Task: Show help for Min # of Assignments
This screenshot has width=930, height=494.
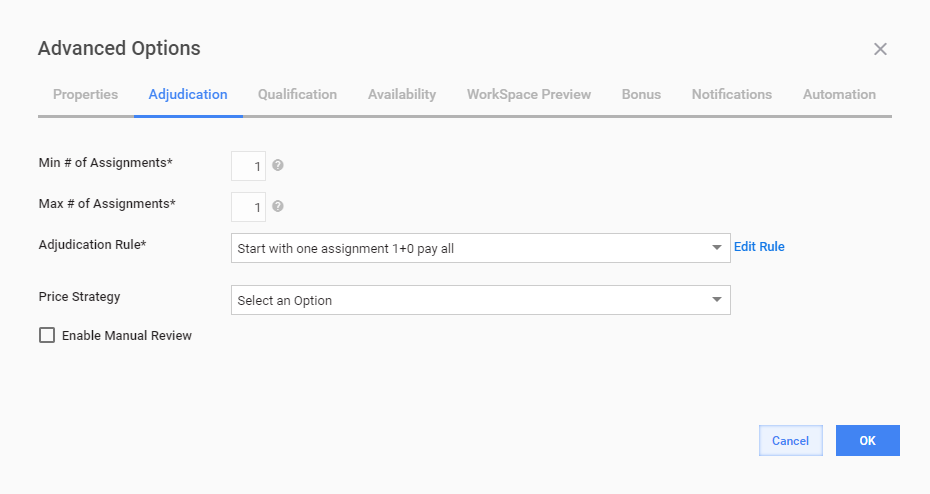Action: [278, 165]
